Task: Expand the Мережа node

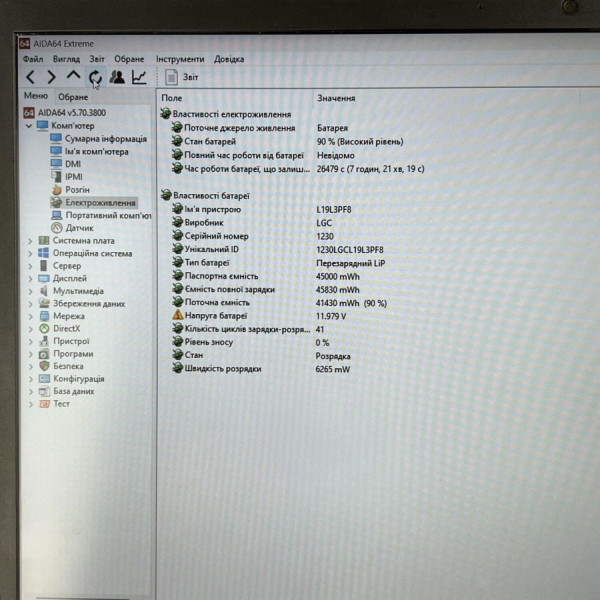Action: (x=30, y=316)
